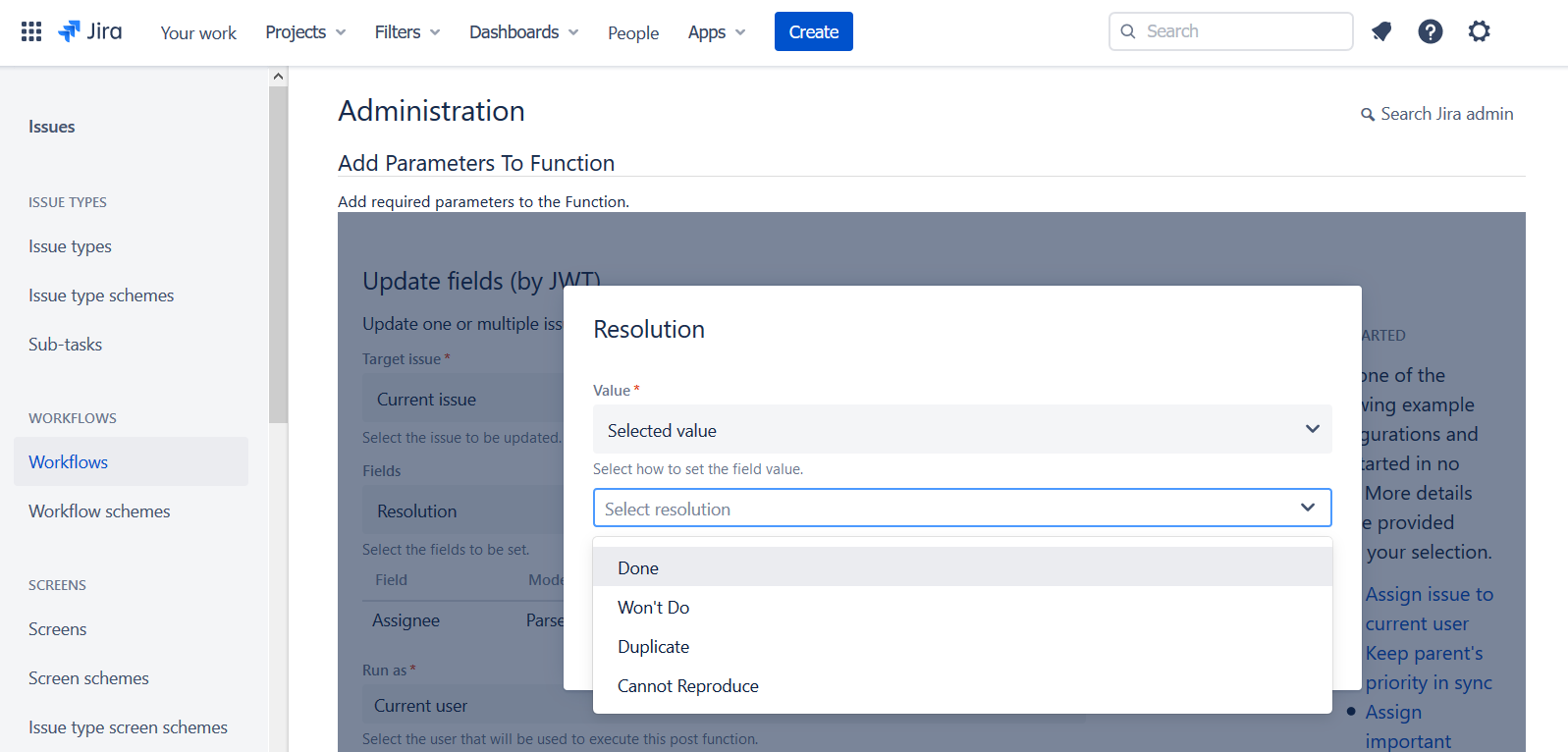Screen dimensions: 1568x752
Task: Click the Select resolution combo box
Action: (x=962, y=508)
